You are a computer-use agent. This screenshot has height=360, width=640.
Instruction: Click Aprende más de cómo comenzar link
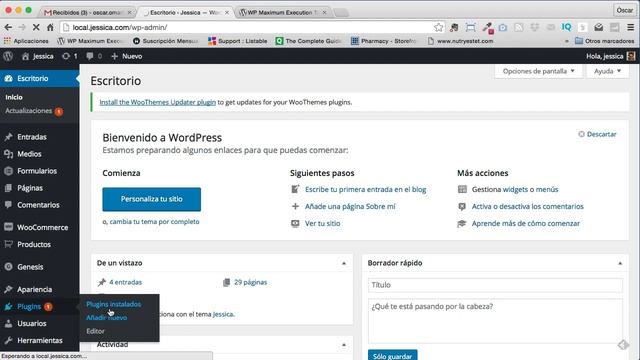526,224
